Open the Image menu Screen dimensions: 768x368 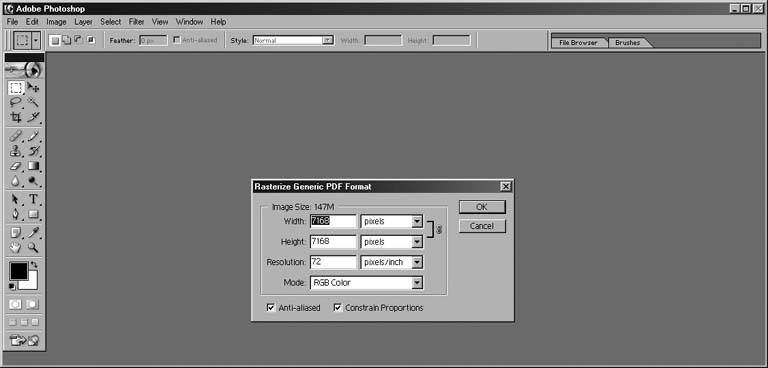(x=56, y=22)
